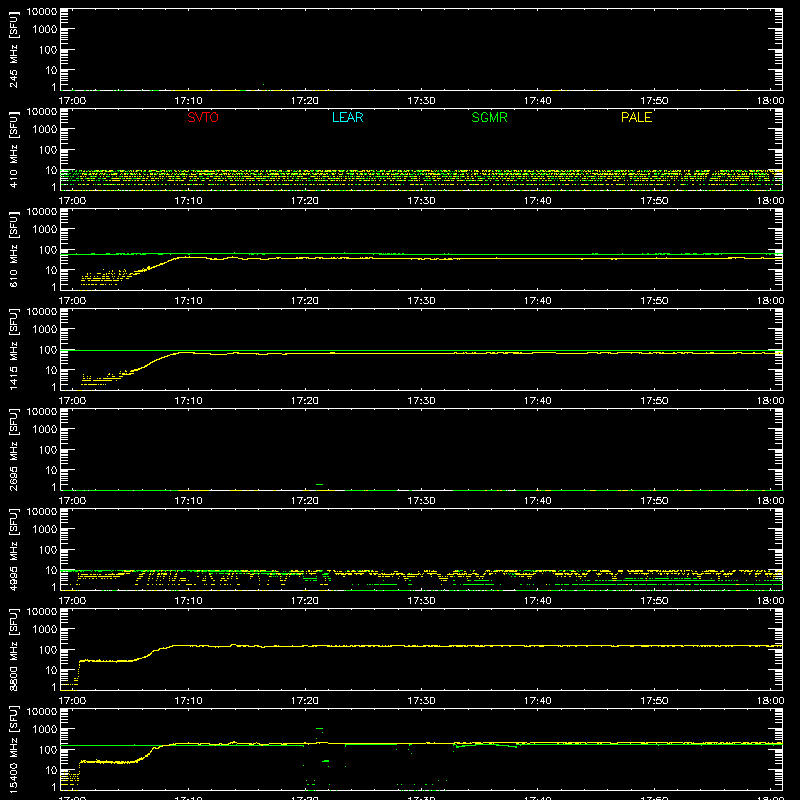Click 17:40 tick under the 4995 MHz panel
The height and width of the screenshot is (800, 800).
pos(537,601)
